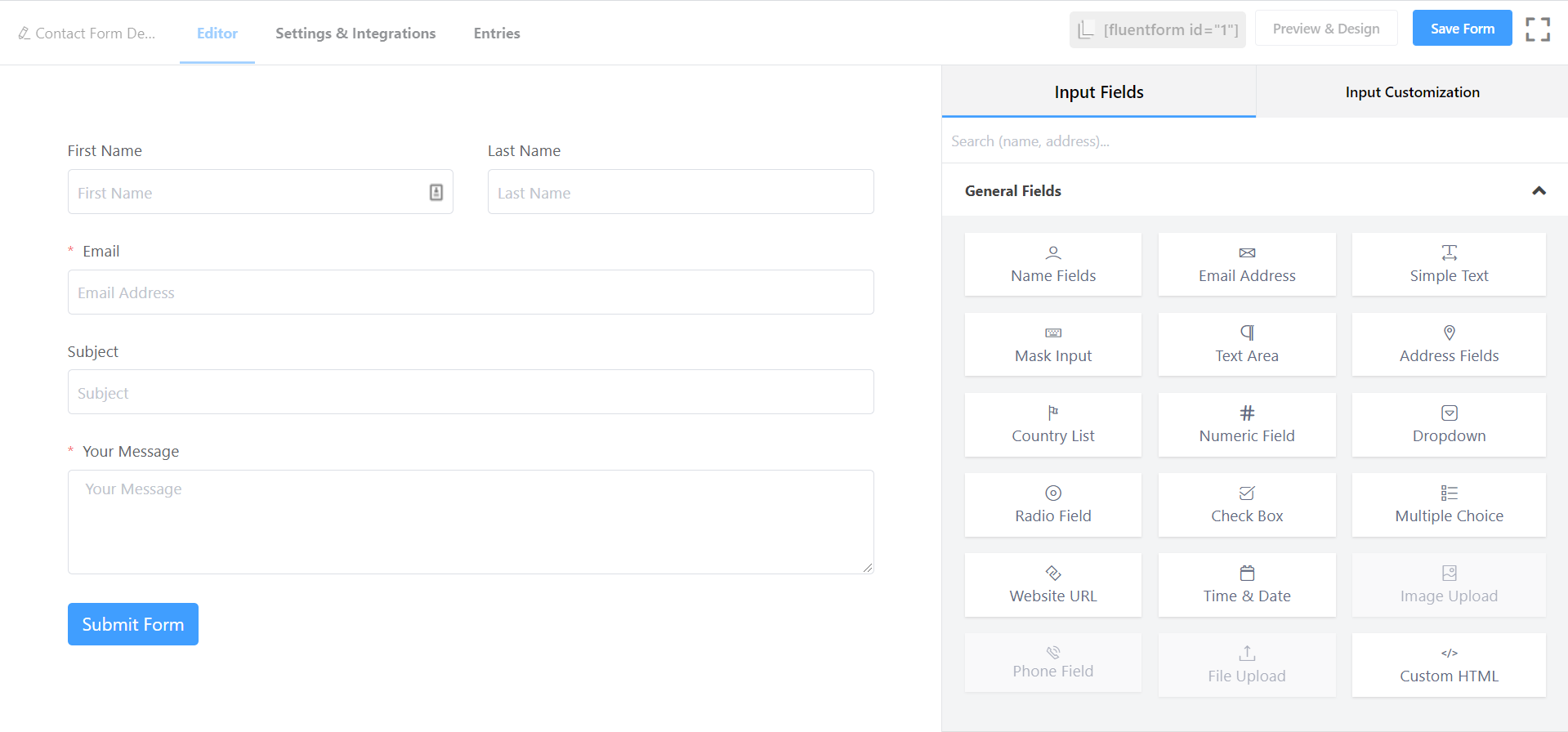Click the Email Address input field
The height and width of the screenshot is (732, 1568).
click(471, 292)
